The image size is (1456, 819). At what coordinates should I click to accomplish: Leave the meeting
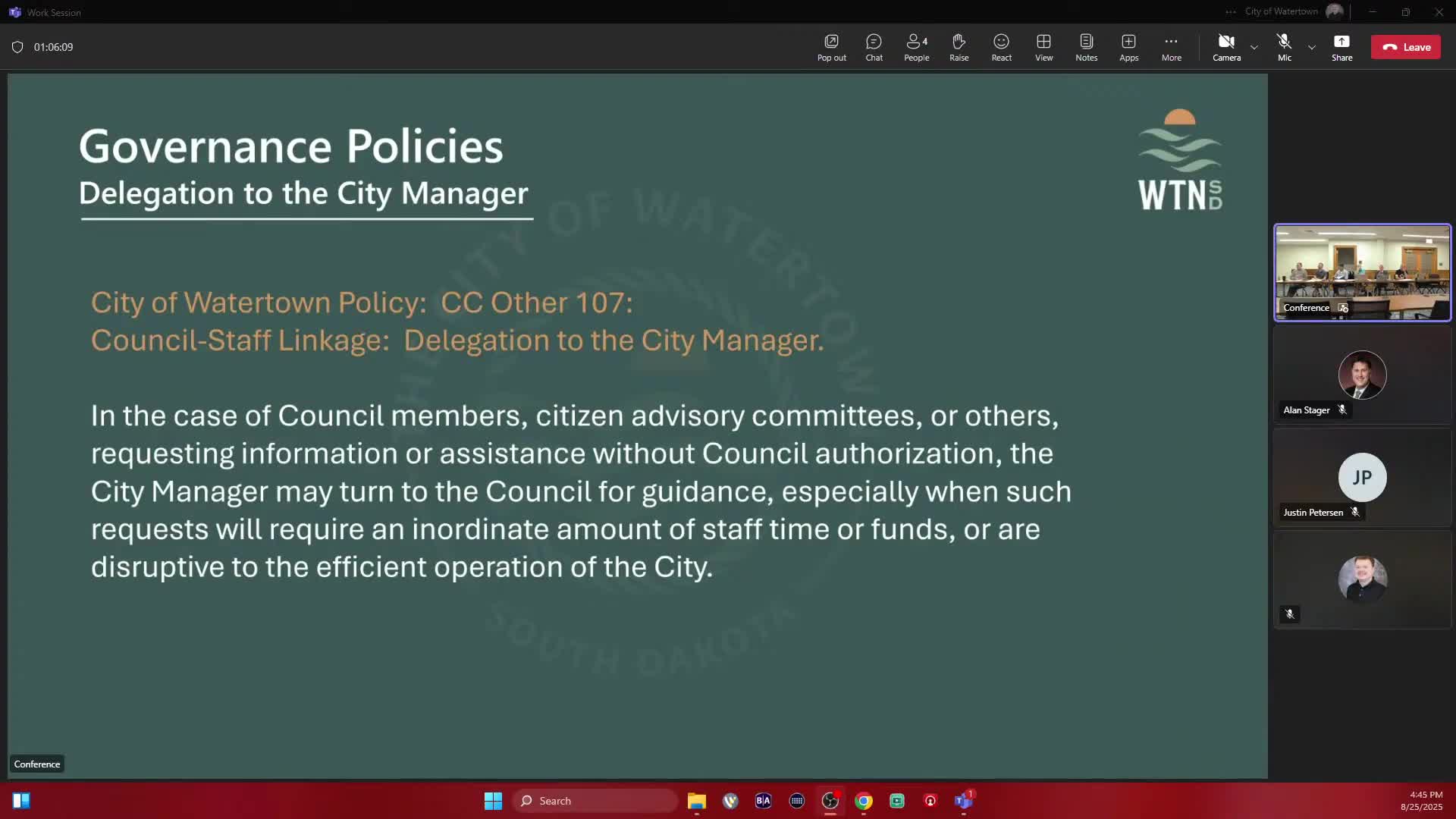(1405, 47)
